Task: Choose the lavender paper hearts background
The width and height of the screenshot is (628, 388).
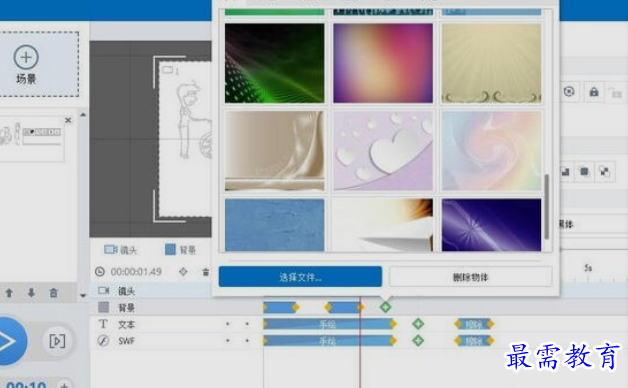Action: click(x=383, y=151)
